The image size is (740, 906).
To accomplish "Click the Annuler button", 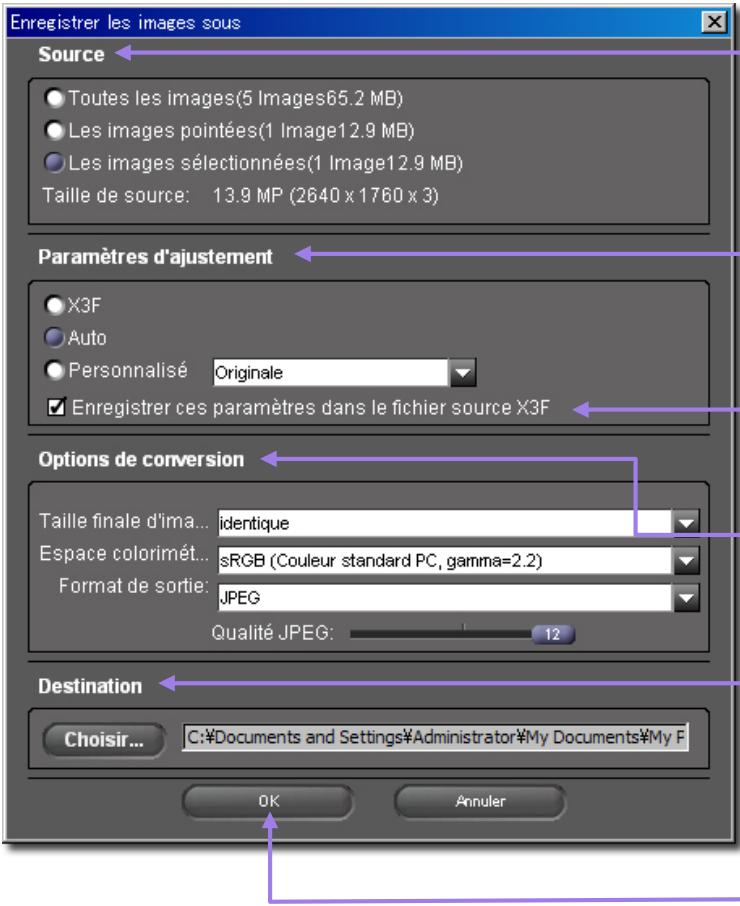I will pos(480,801).
